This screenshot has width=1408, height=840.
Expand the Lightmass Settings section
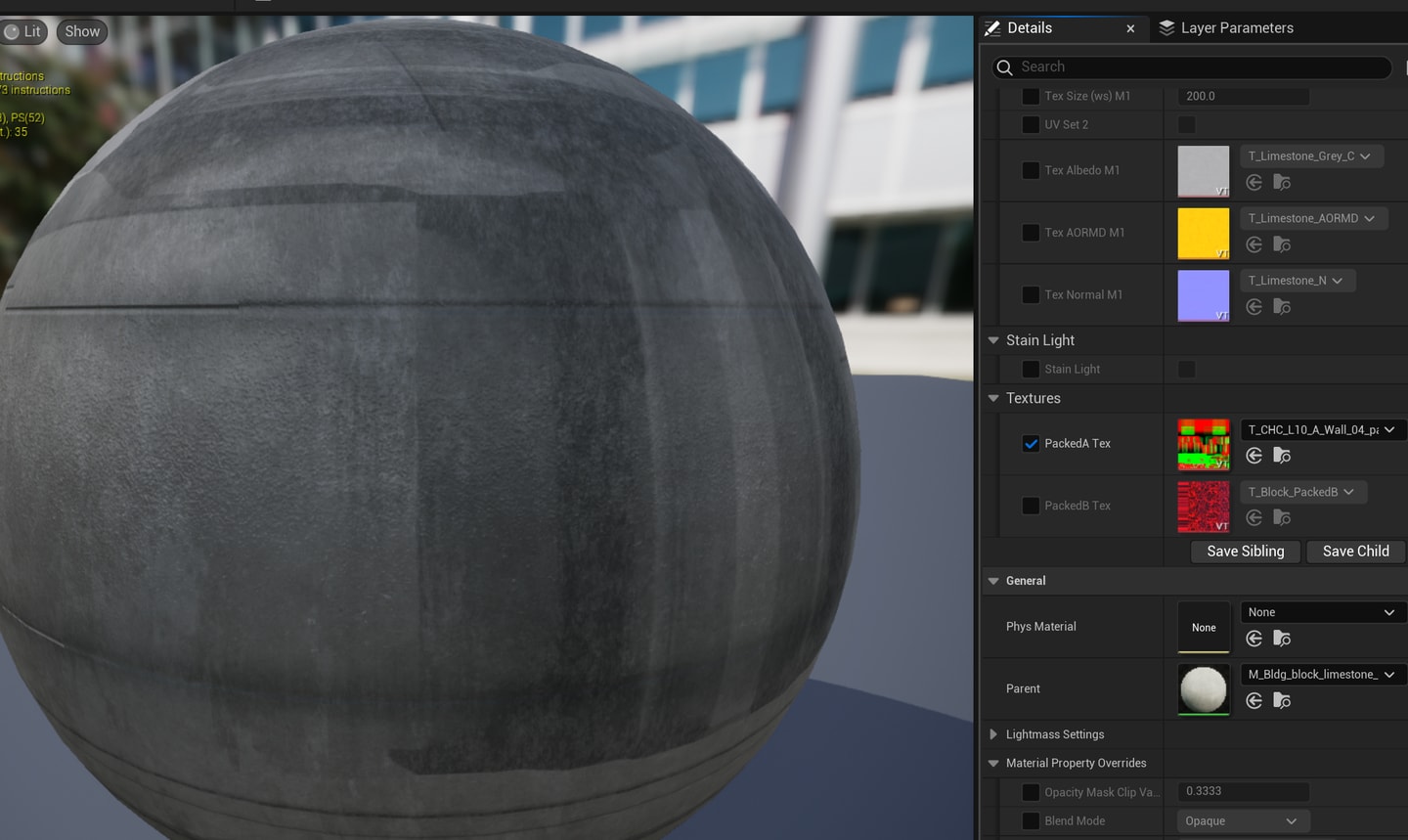tap(993, 734)
